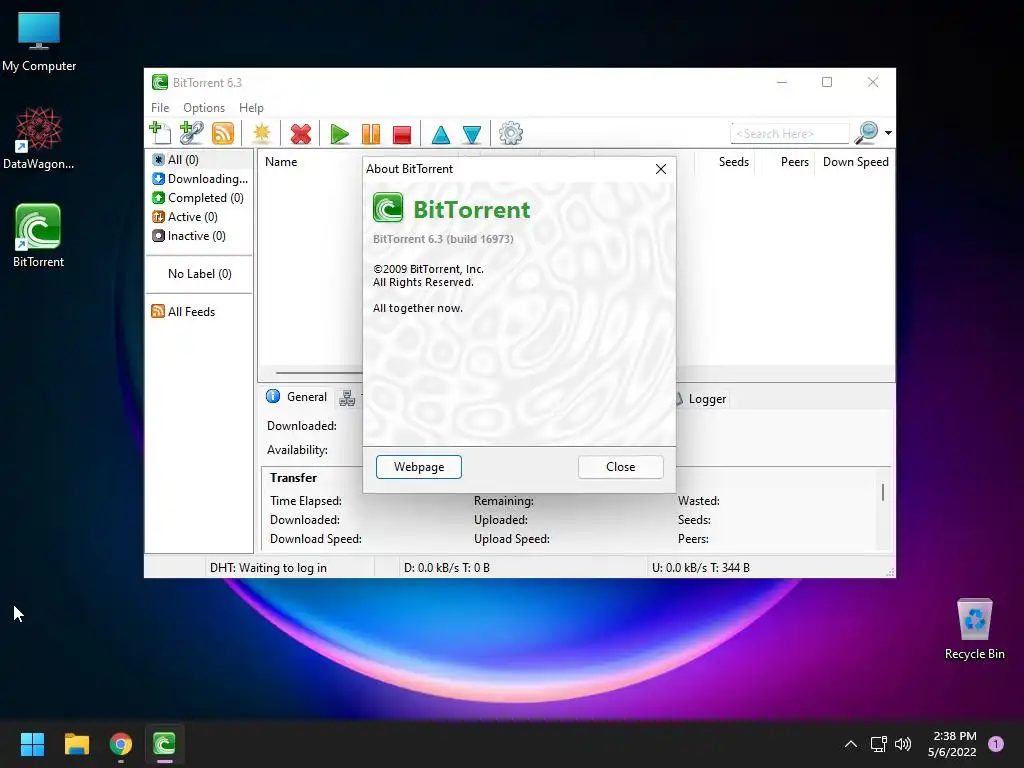Image resolution: width=1024 pixels, height=768 pixels.
Task: Open the Help menu
Action: coord(251,108)
